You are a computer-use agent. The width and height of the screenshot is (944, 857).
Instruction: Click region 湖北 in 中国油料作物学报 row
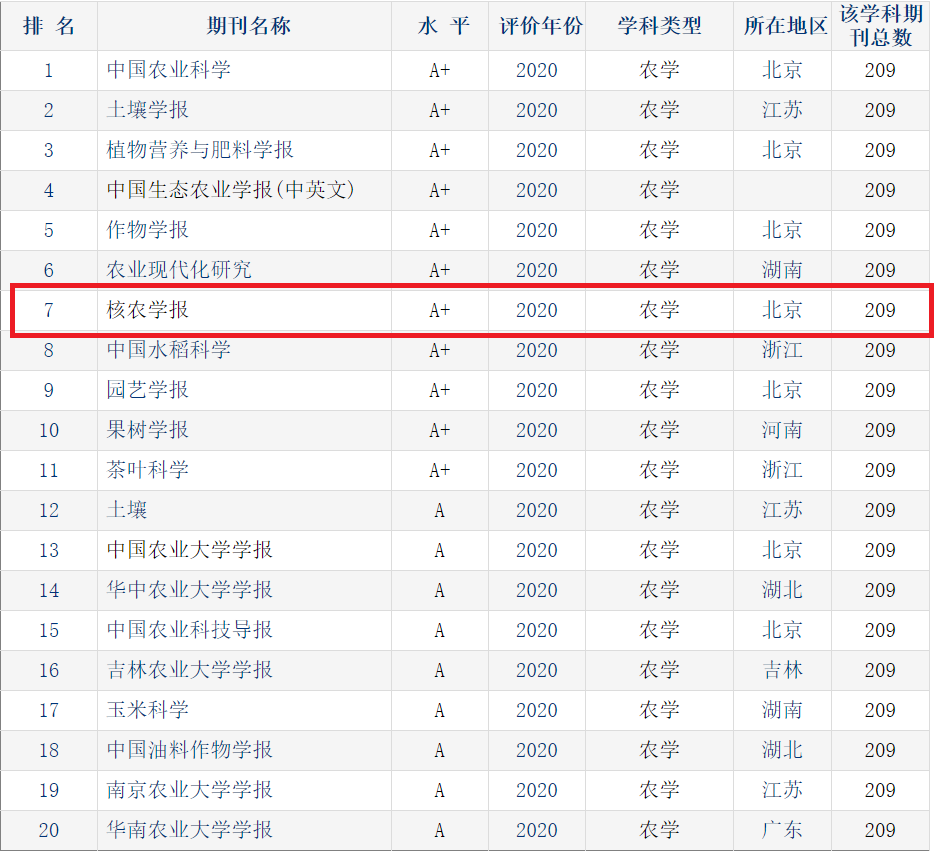point(782,750)
